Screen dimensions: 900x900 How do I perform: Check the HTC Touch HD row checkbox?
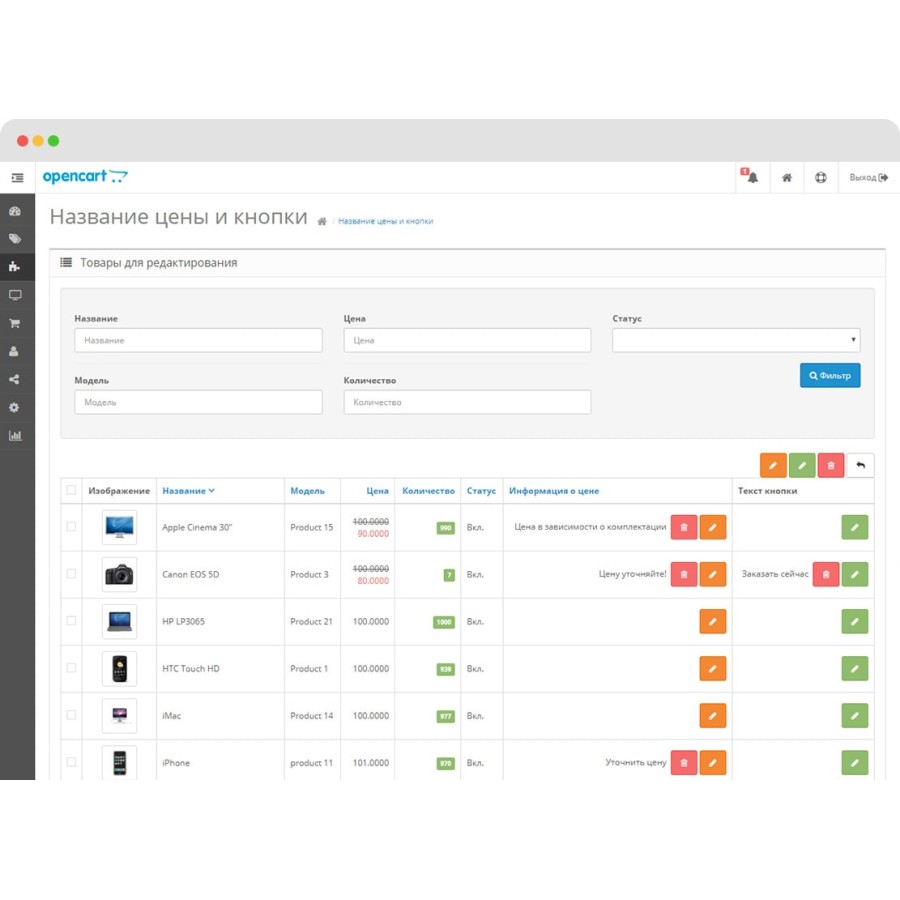[71, 668]
